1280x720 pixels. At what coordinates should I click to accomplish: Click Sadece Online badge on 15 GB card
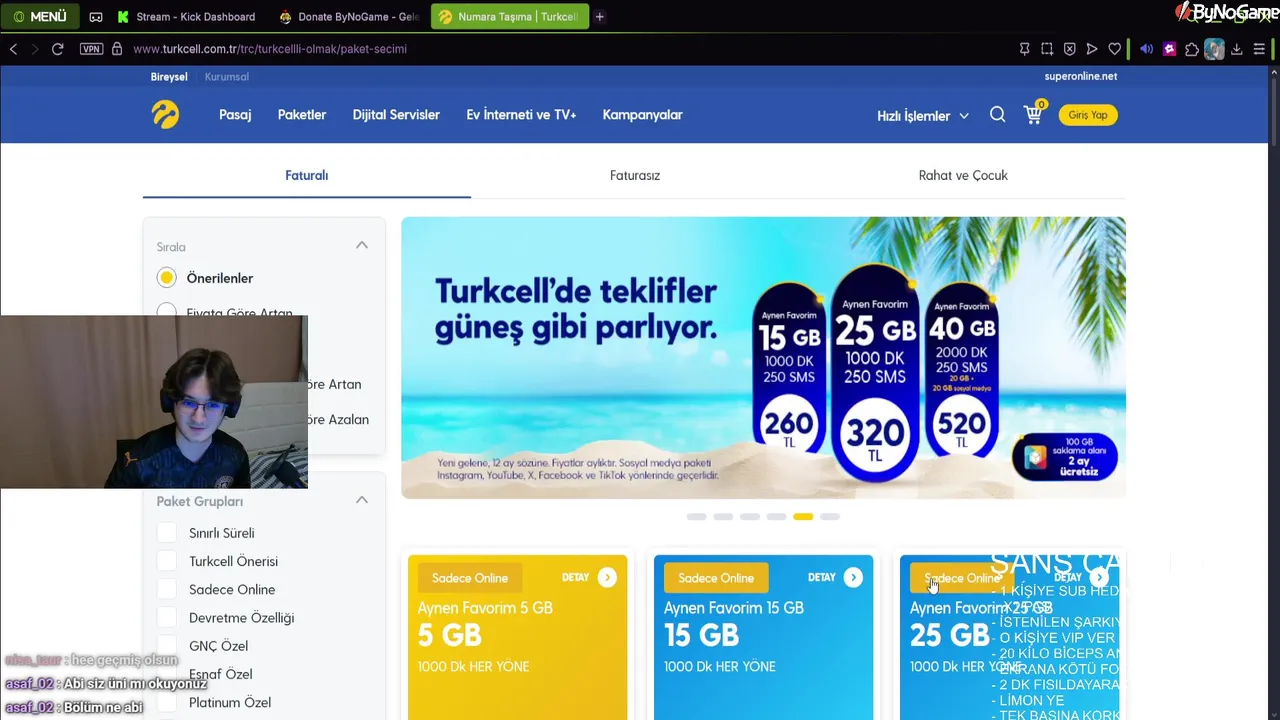coord(716,578)
